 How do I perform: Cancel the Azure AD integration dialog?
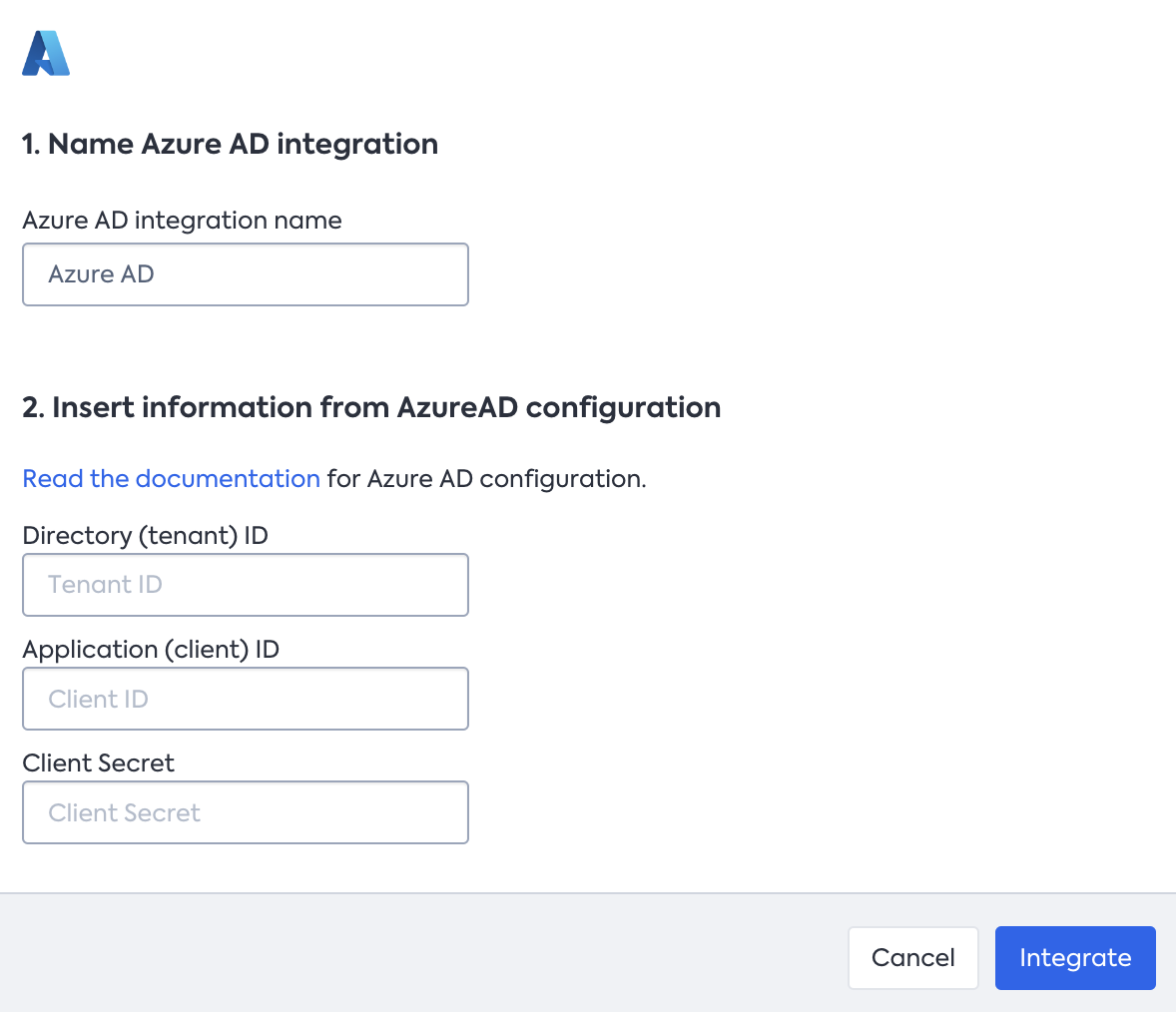pos(912,958)
